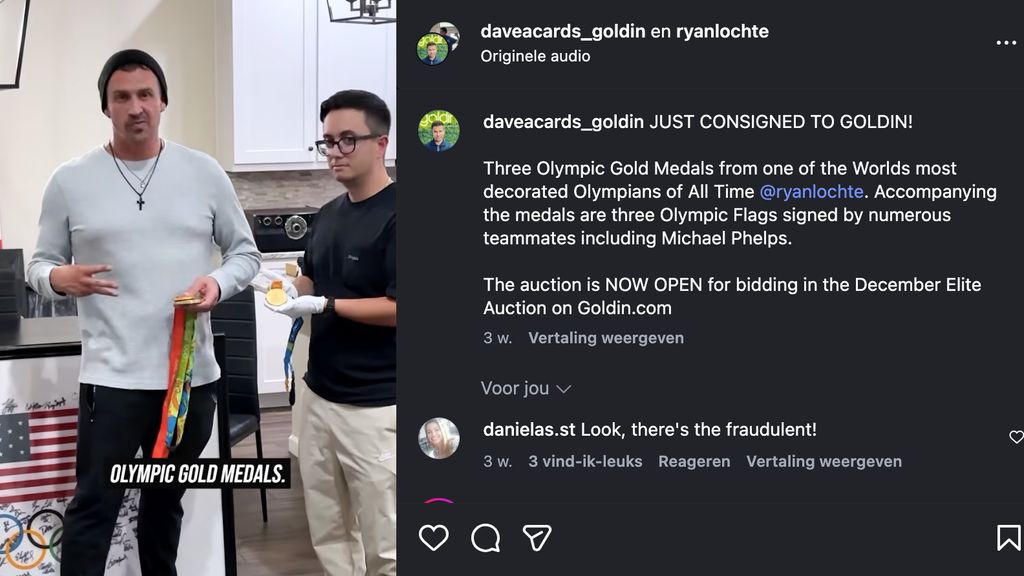Open comments with the speech bubble icon

[x=485, y=537]
